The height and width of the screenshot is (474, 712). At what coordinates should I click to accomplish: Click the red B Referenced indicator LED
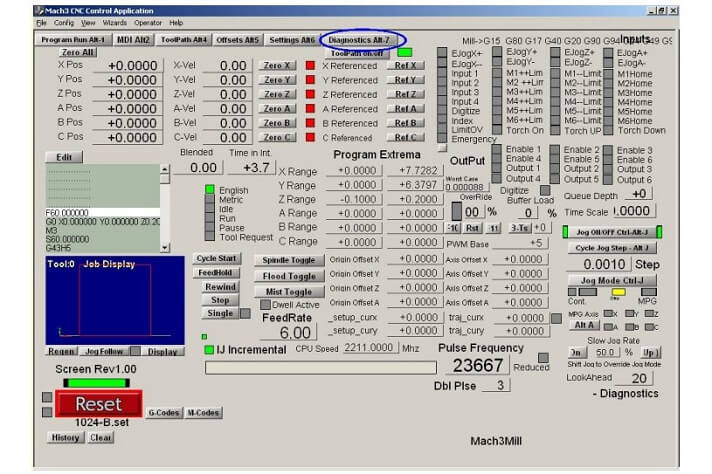[x=310, y=123]
